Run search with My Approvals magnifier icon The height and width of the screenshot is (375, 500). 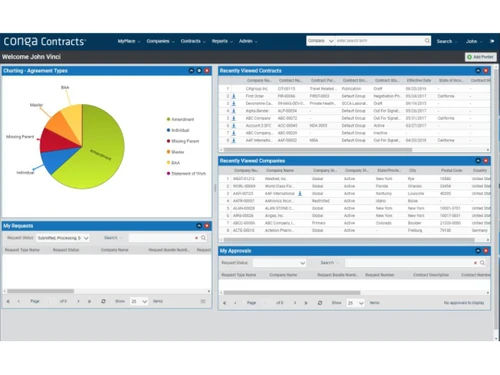coord(482,263)
